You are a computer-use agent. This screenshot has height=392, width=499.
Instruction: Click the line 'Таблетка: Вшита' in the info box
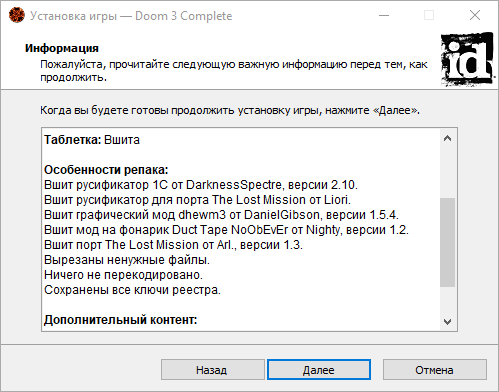pos(92,140)
